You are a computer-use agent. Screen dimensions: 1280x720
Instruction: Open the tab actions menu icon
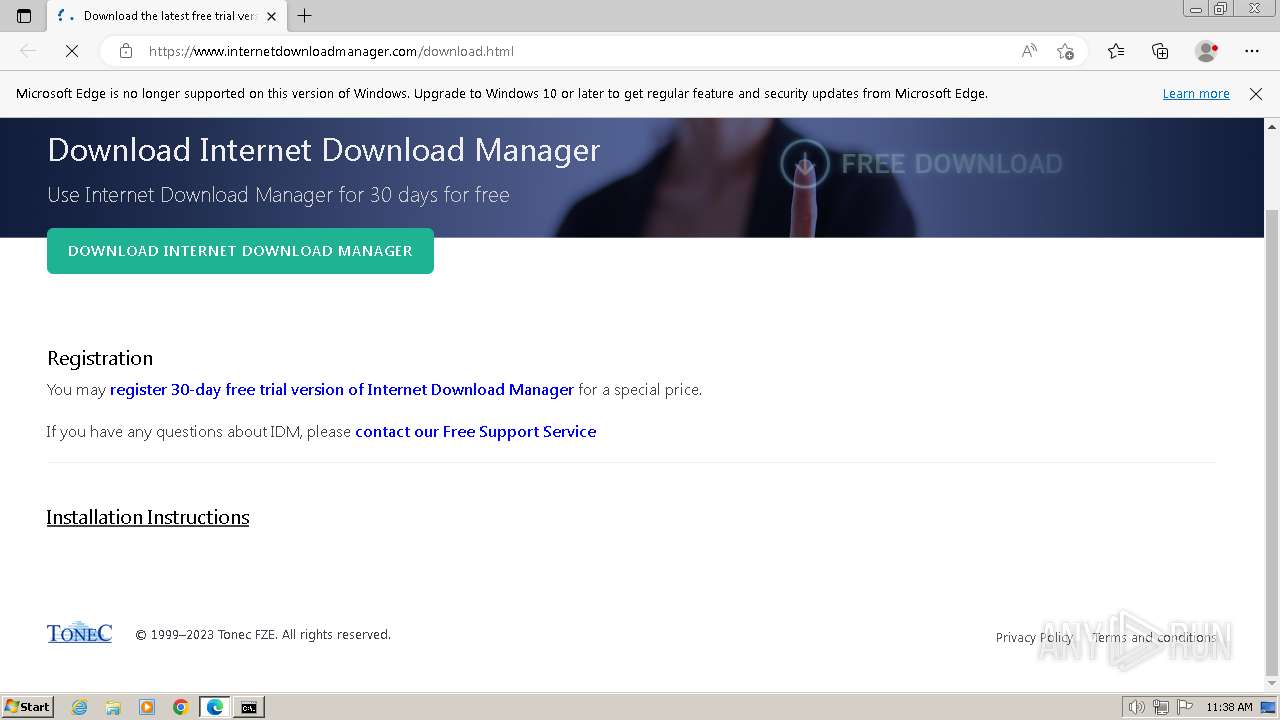[24, 16]
